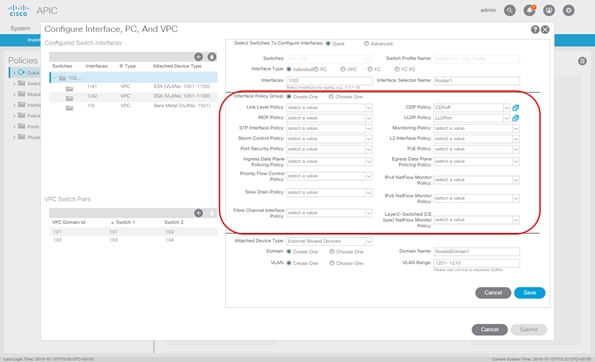The width and height of the screenshot is (595, 362).
Task: Click Cancel next to Save
Action: pyautogui.click(x=493, y=293)
